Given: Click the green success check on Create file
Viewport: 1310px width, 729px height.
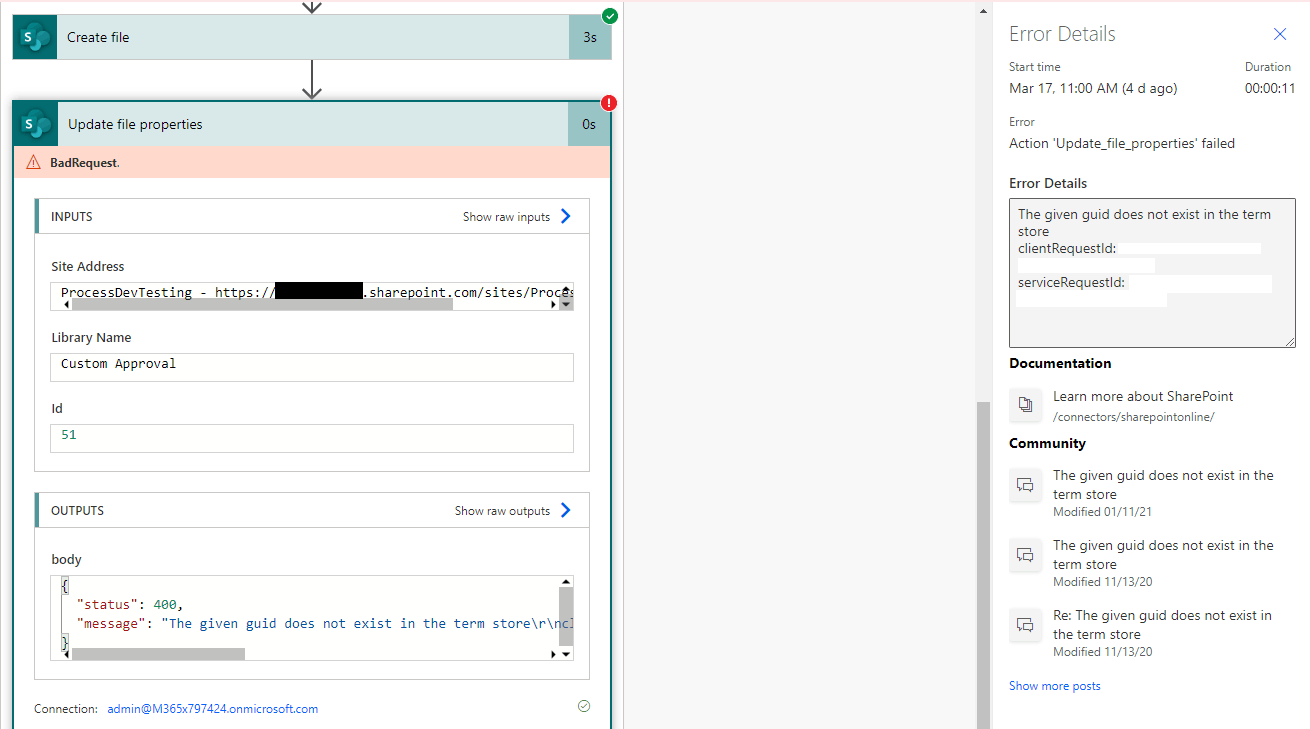Looking at the screenshot, I should pos(608,16).
